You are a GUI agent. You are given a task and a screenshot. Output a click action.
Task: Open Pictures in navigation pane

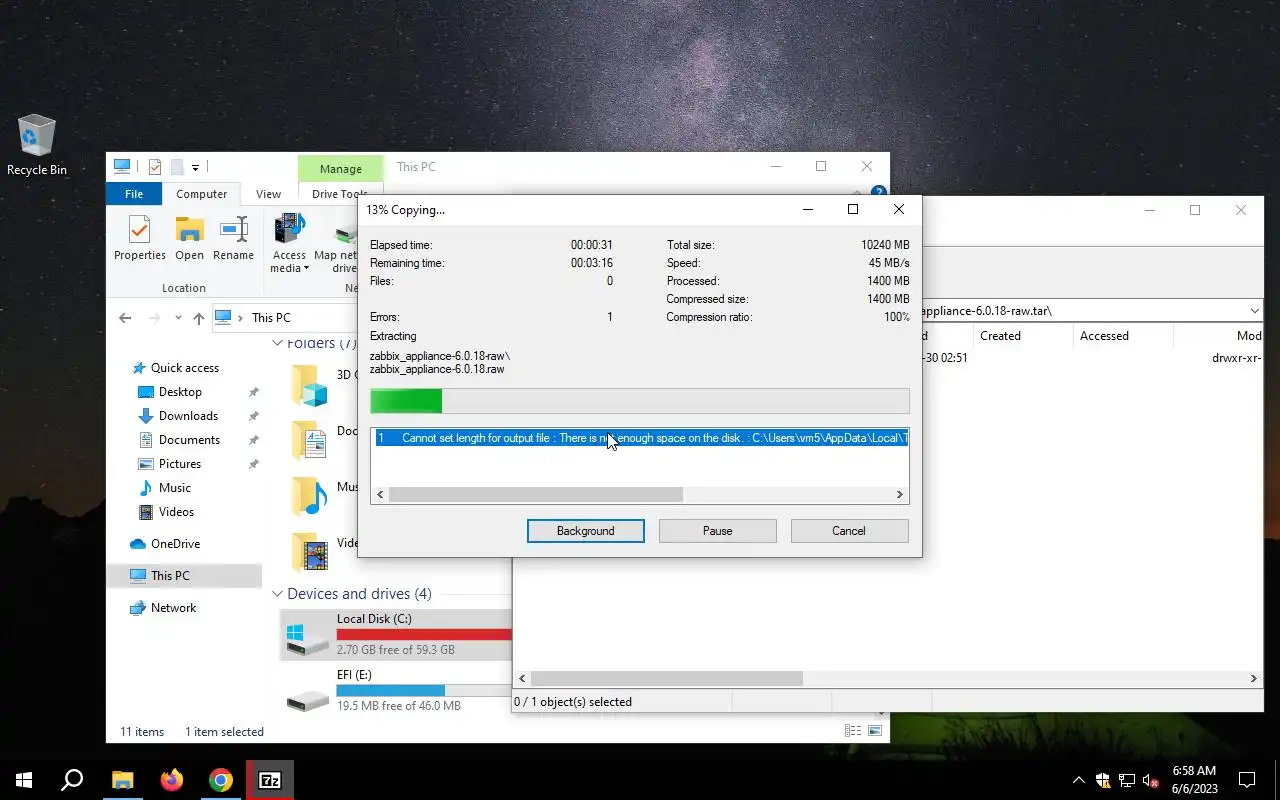tap(180, 464)
